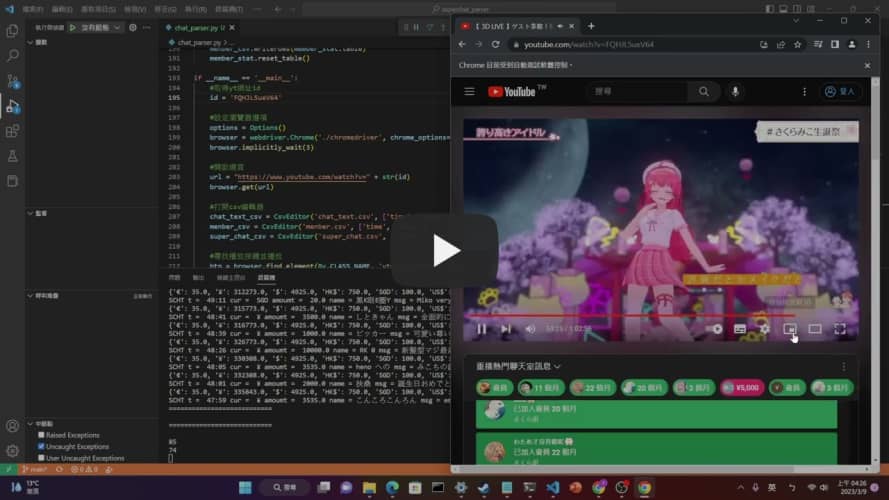Image resolution: width=889 pixels, height=500 pixels.
Task: Uncheck the Uncaught Exceptions breakpoint checkbox
Action: tap(41, 446)
